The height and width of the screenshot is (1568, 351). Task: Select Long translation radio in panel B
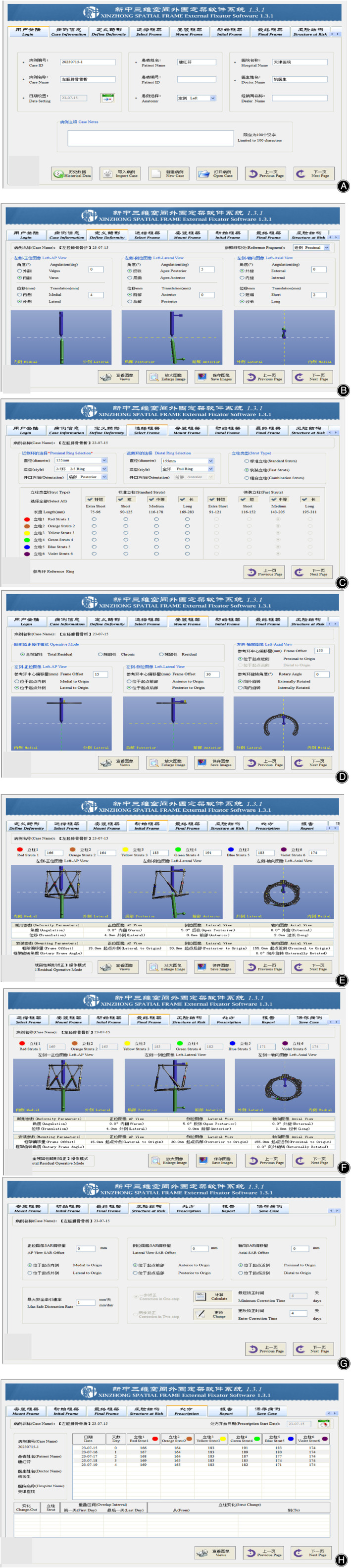(x=242, y=301)
